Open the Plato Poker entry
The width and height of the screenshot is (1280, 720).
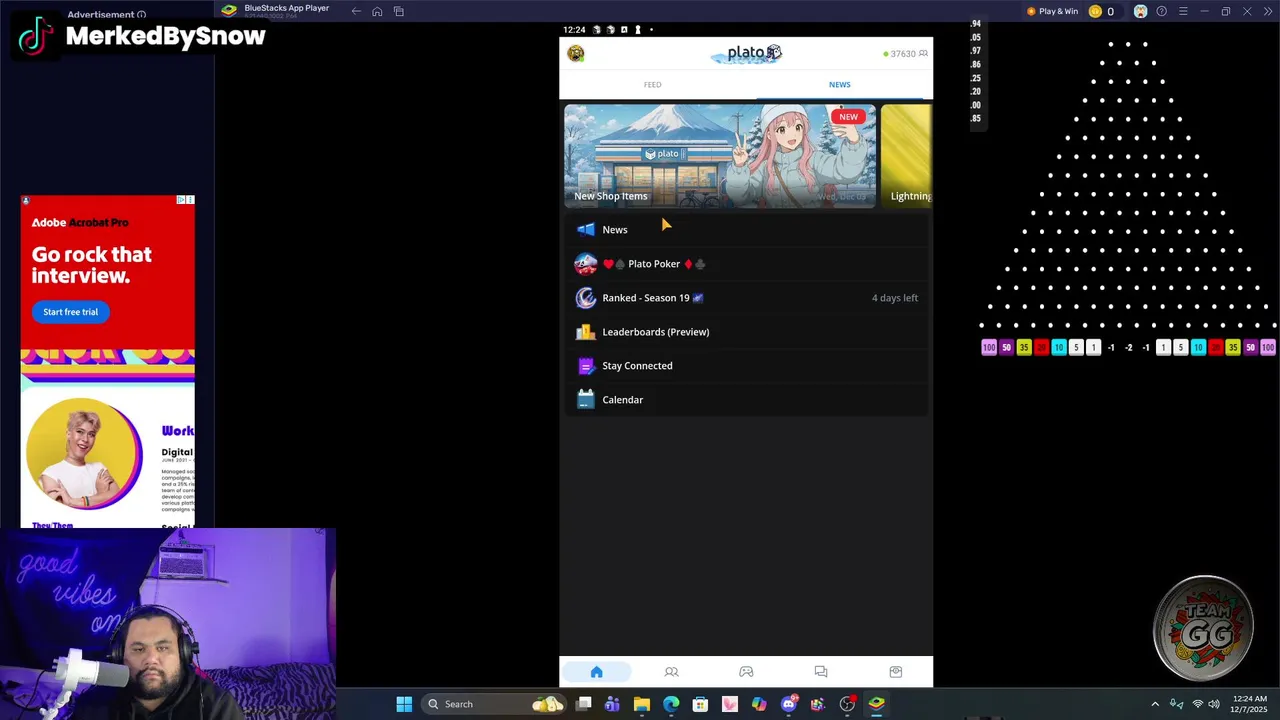click(746, 264)
